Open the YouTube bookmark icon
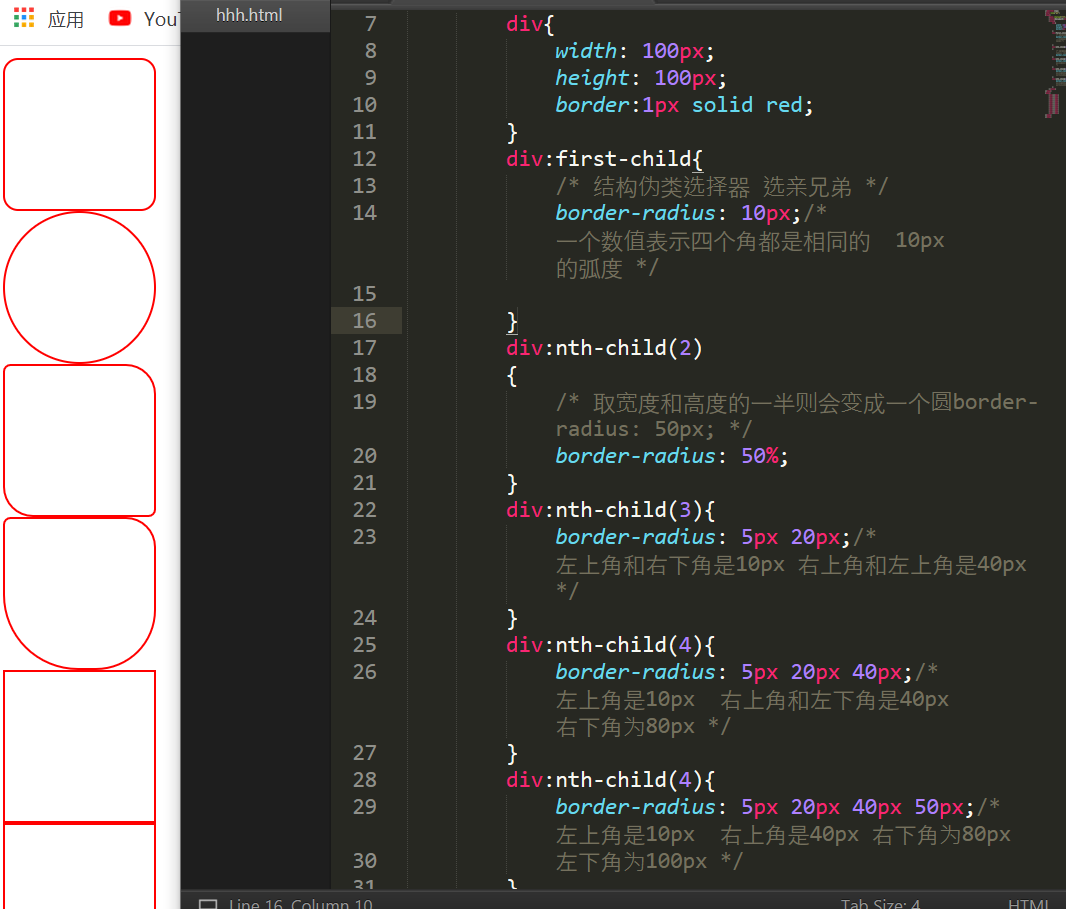 [120, 18]
